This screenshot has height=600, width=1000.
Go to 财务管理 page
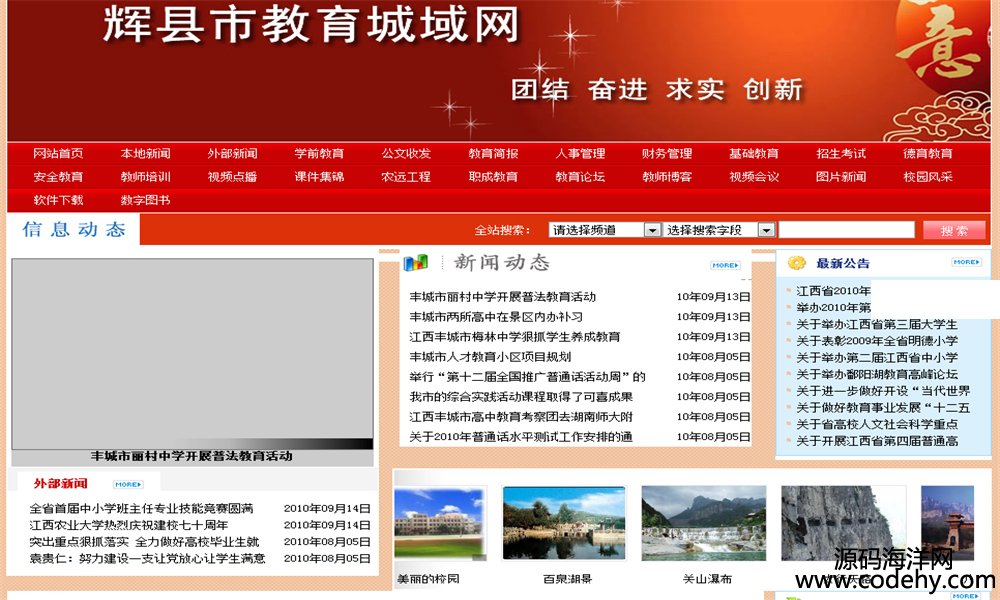point(667,154)
